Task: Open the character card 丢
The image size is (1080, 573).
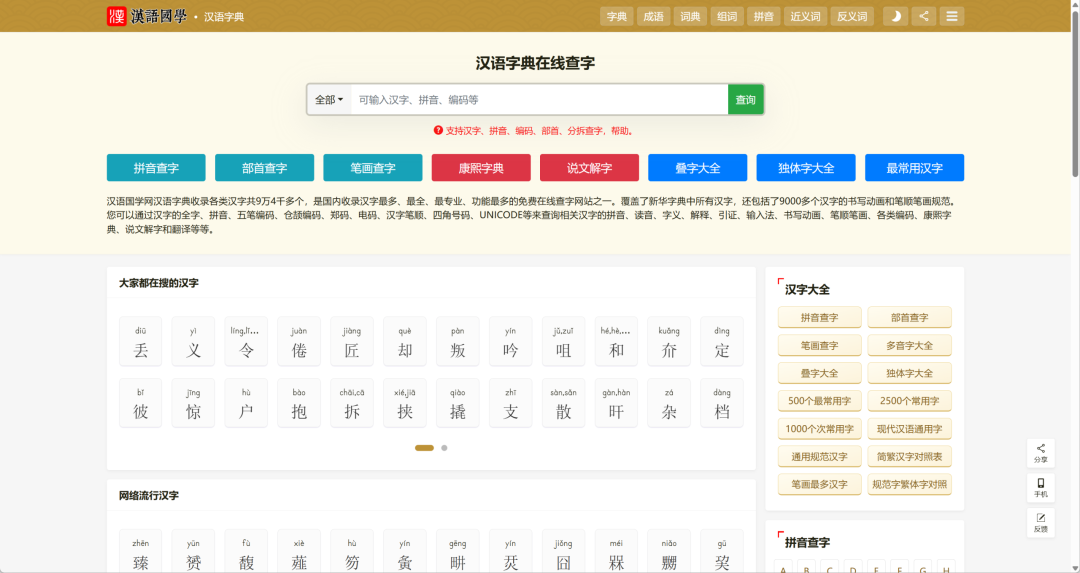Action: click(141, 342)
